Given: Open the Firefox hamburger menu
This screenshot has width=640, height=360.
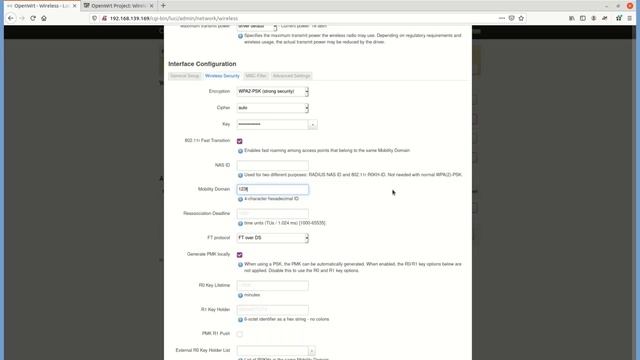Looking at the screenshot, I should click(630, 18).
